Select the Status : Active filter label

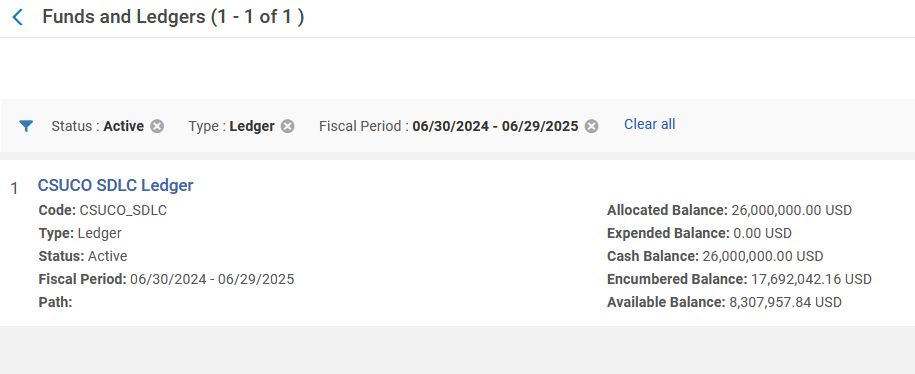[x=97, y=126]
